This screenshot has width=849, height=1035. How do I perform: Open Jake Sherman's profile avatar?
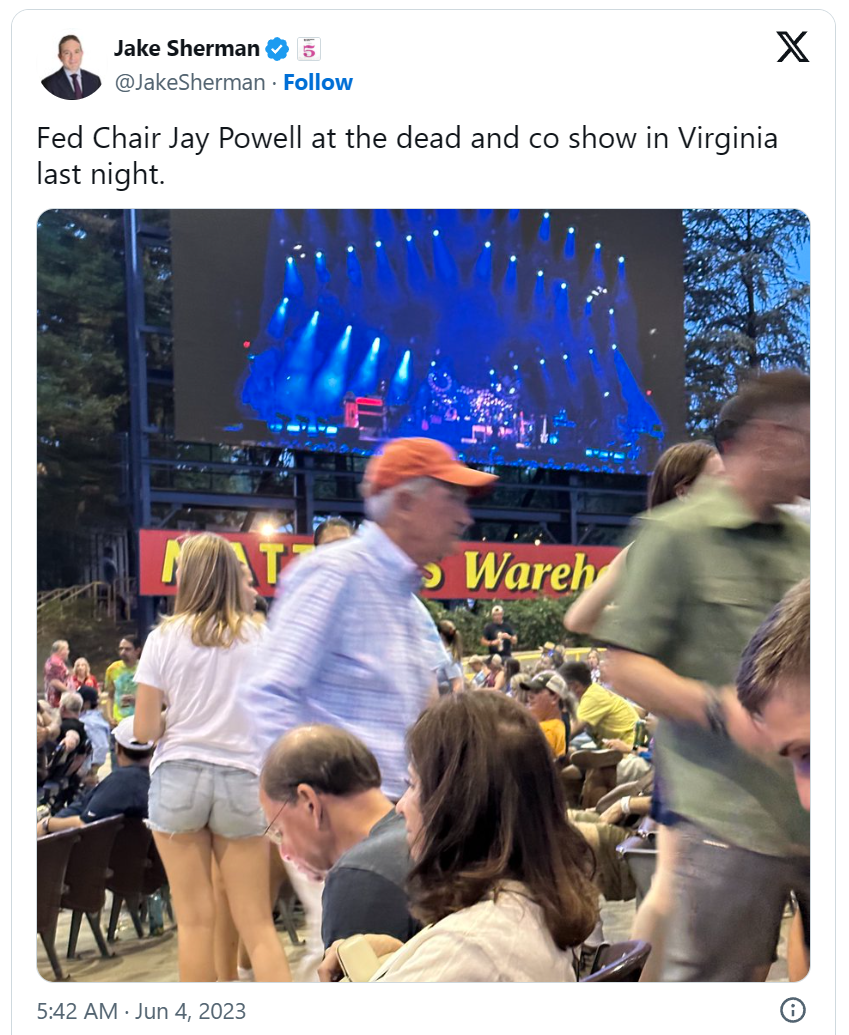click(71, 66)
